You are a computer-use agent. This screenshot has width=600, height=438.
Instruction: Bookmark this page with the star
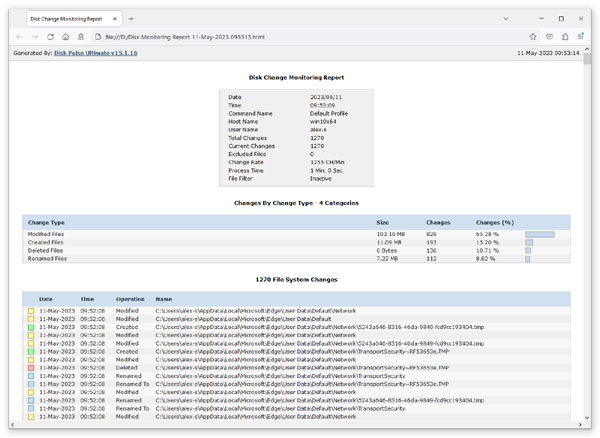pos(533,37)
